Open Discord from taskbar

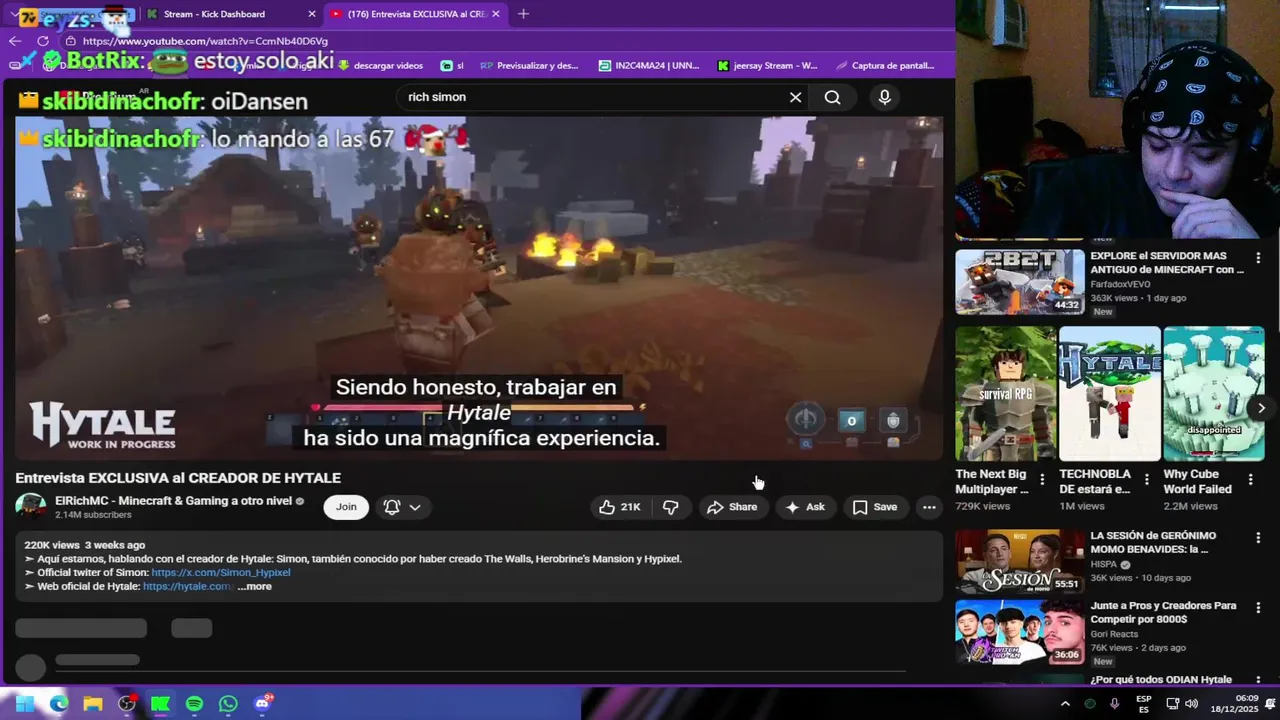tap(263, 704)
